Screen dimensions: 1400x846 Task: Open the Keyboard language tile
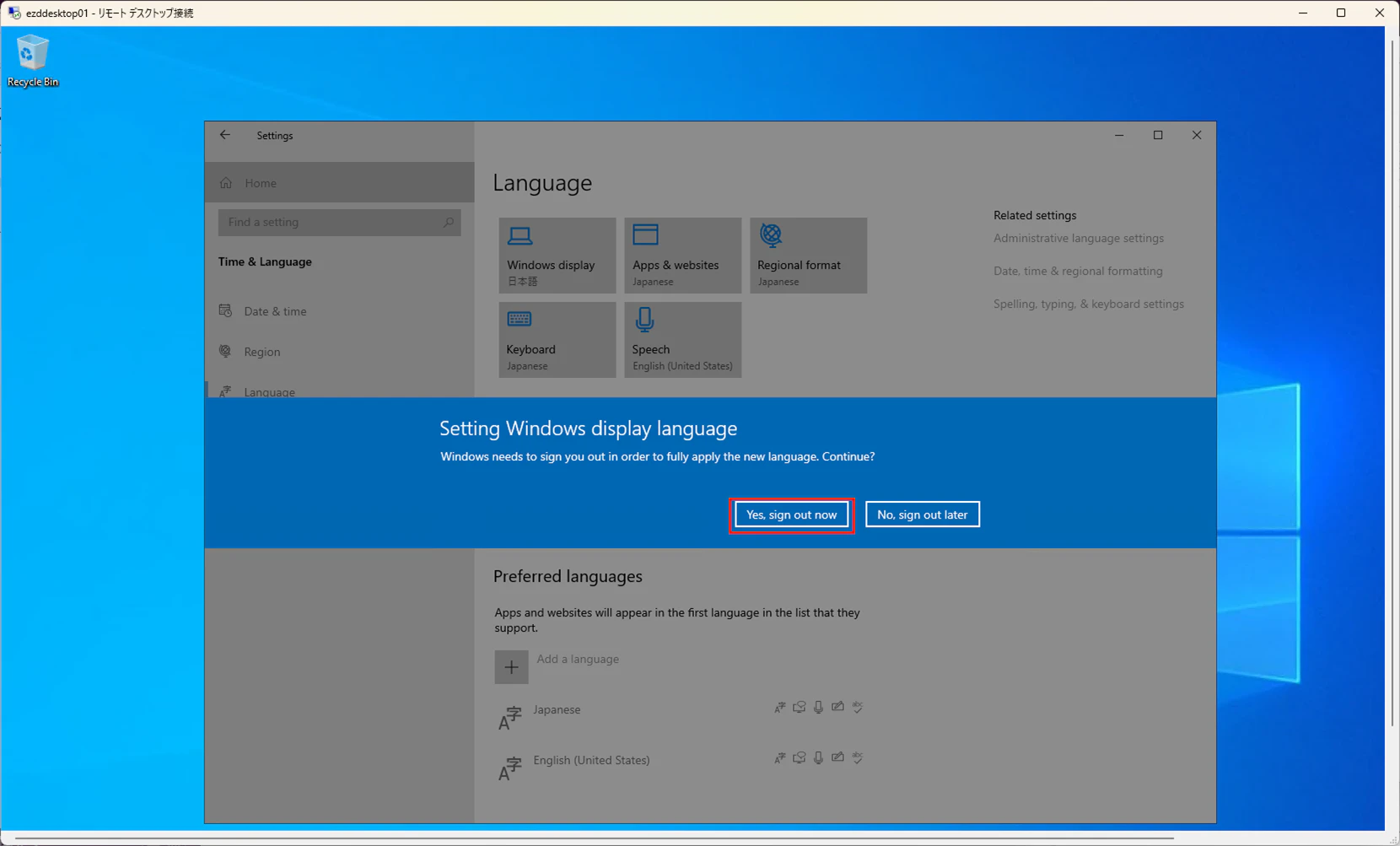(557, 340)
